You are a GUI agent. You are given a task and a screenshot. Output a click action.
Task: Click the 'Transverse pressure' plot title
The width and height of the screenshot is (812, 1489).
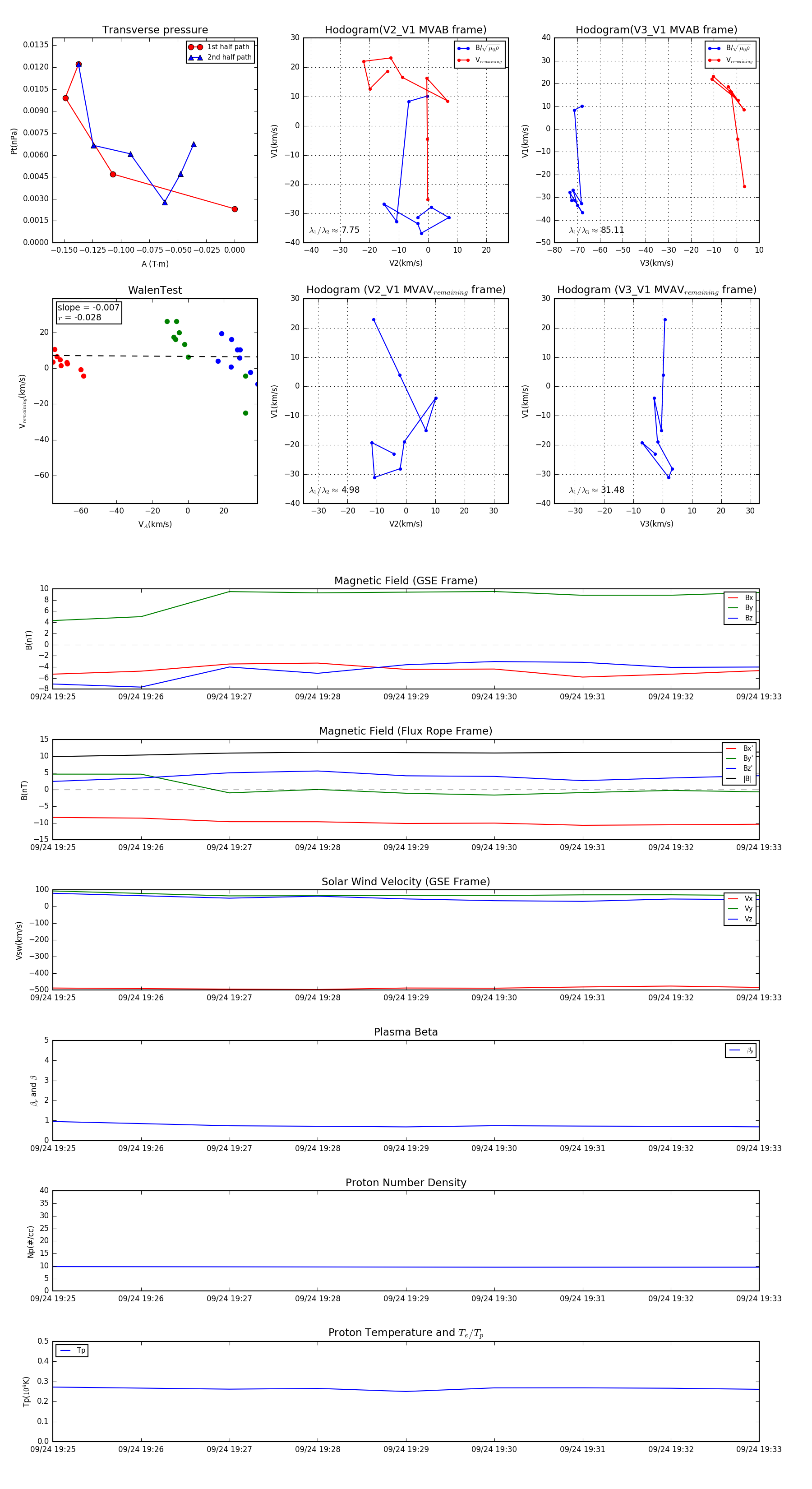[155, 30]
